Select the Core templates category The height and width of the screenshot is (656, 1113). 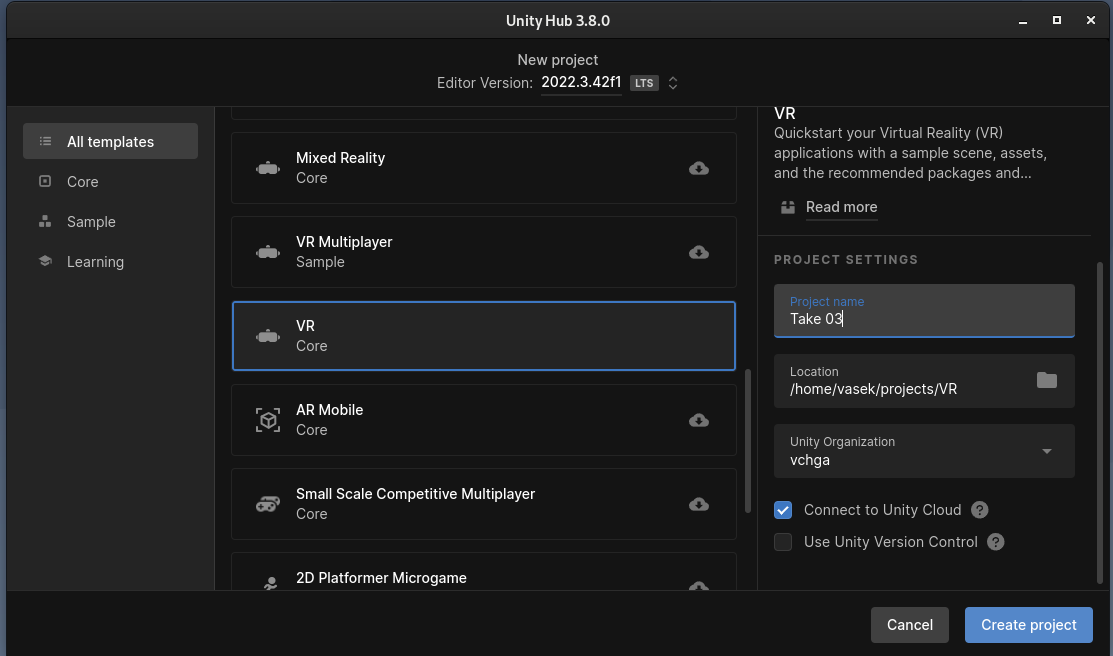click(x=83, y=182)
